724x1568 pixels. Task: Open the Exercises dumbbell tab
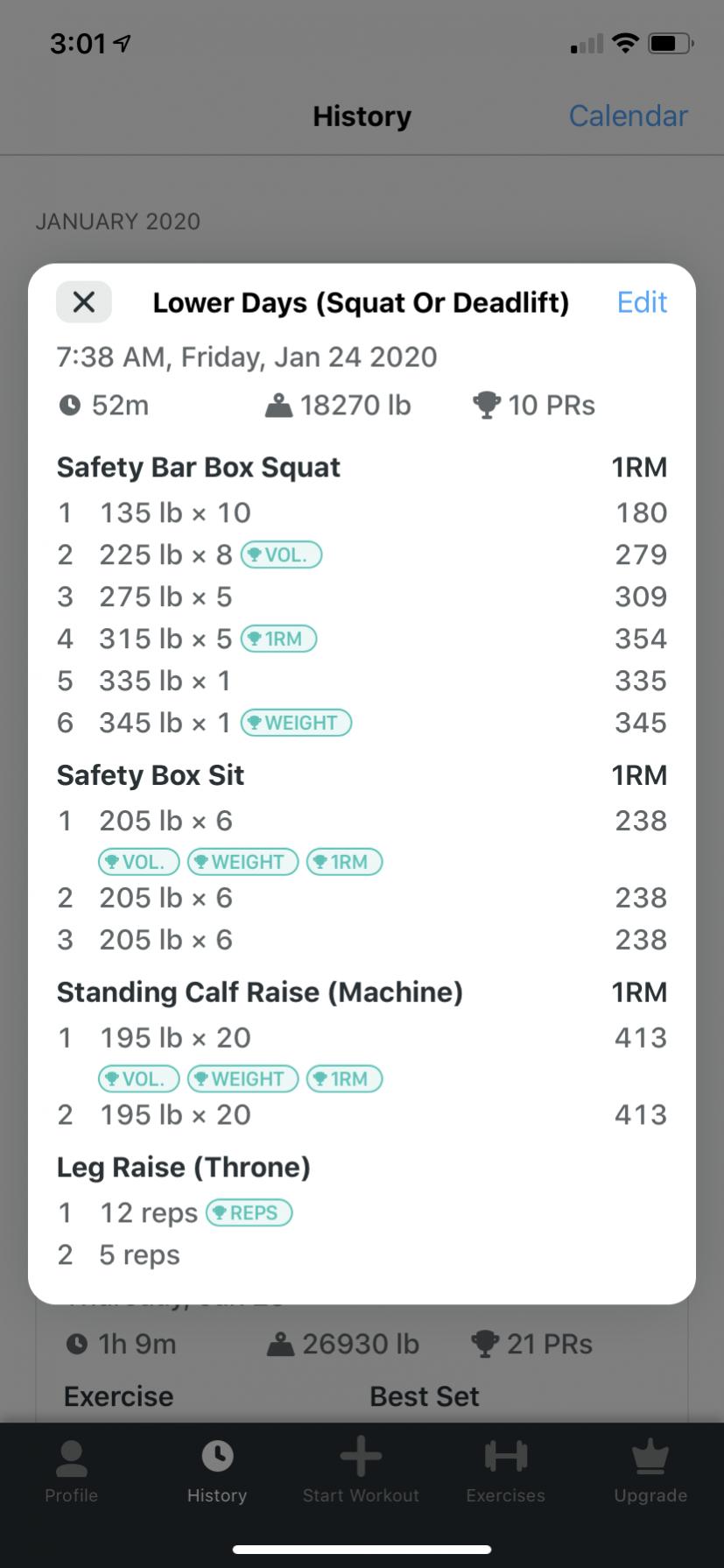(x=506, y=1459)
